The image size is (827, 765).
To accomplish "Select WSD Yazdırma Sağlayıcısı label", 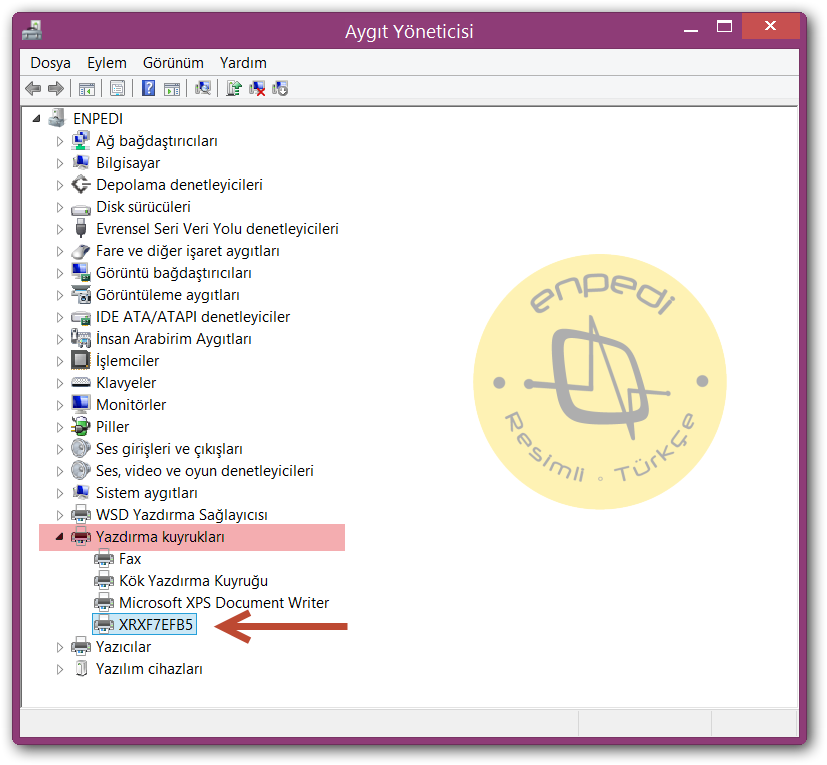I will click(181, 514).
